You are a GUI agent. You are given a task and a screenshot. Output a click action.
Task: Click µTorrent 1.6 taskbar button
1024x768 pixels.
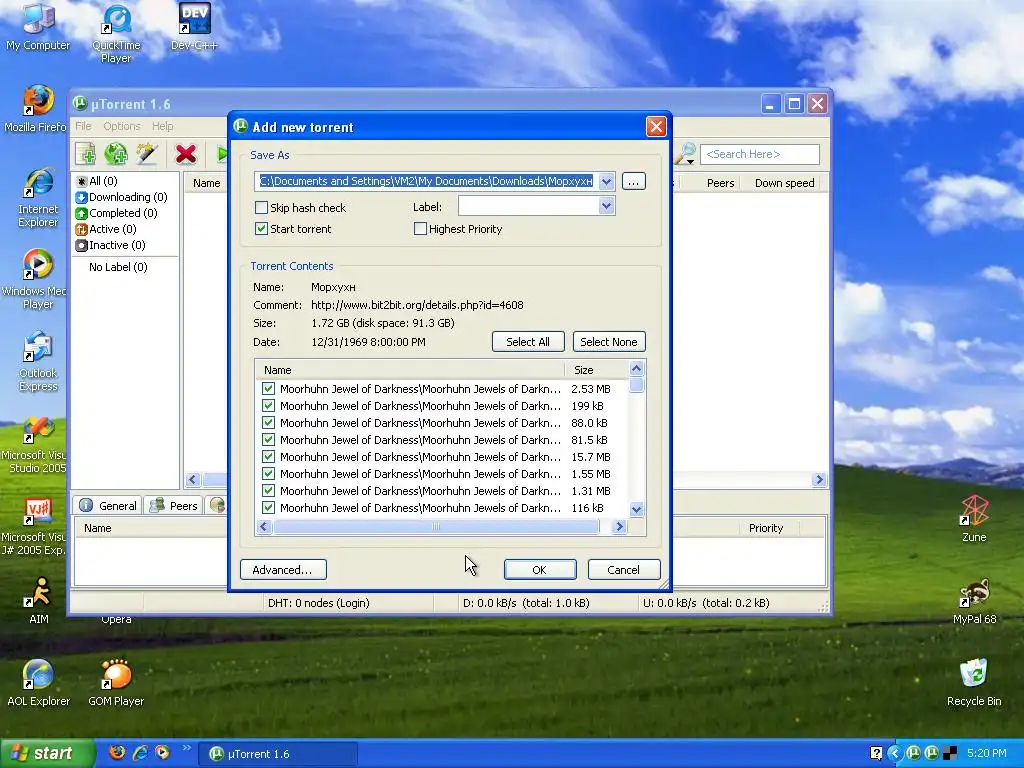278,754
